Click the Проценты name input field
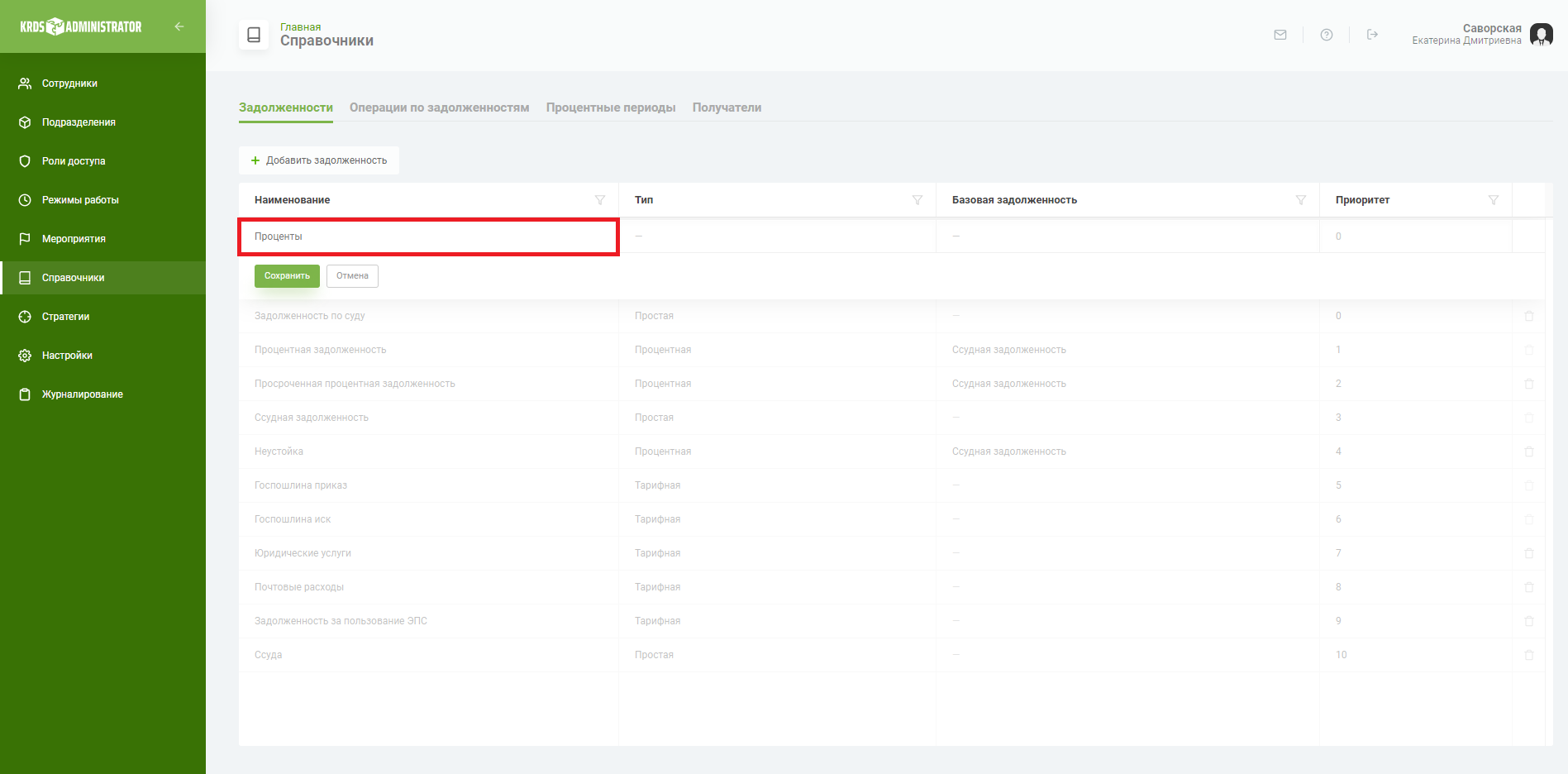This screenshot has height=774, width=1568. pos(428,236)
